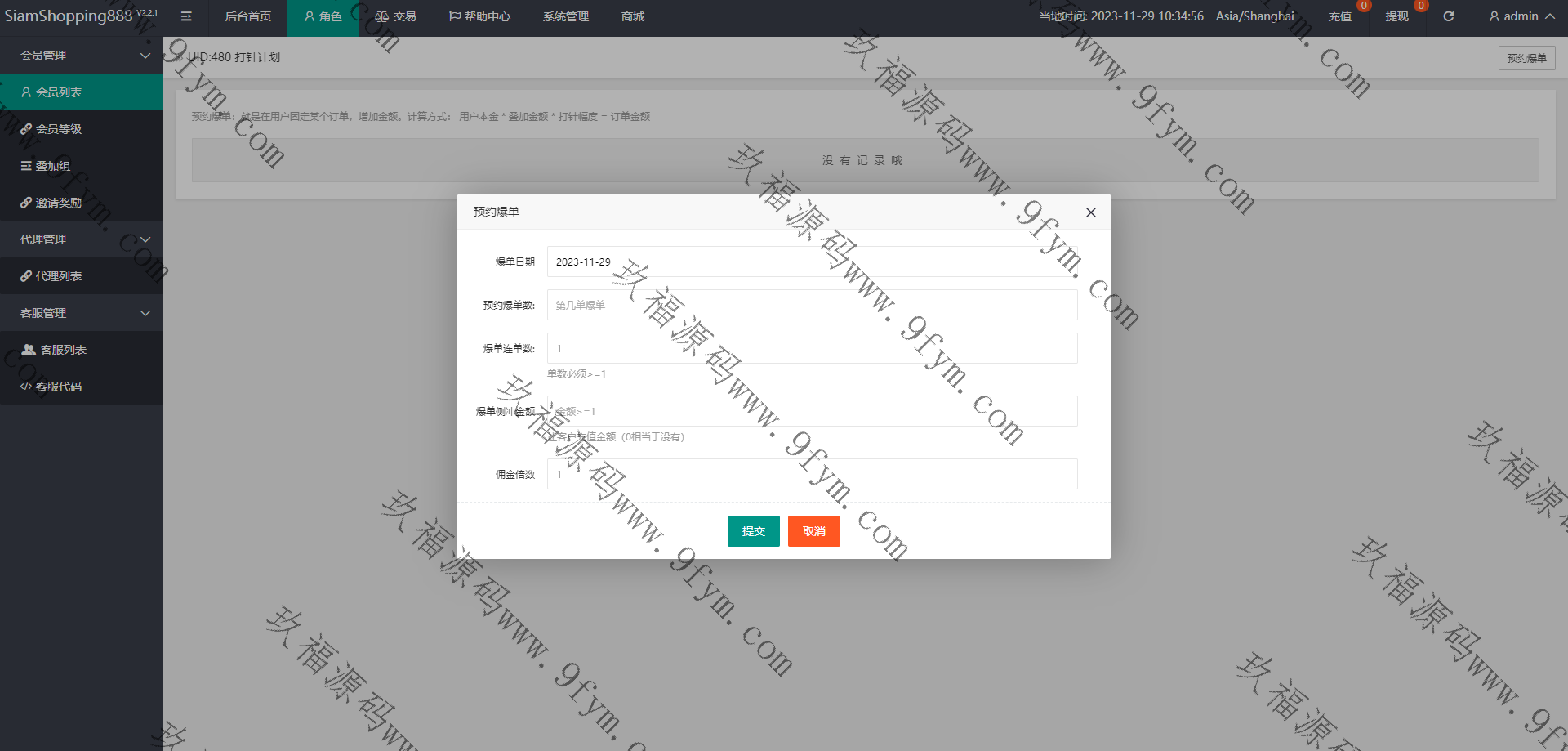Image resolution: width=1568 pixels, height=751 pixels.
Task: Open 会员列表 in the sidebar
Action: (x=59, y=92)
